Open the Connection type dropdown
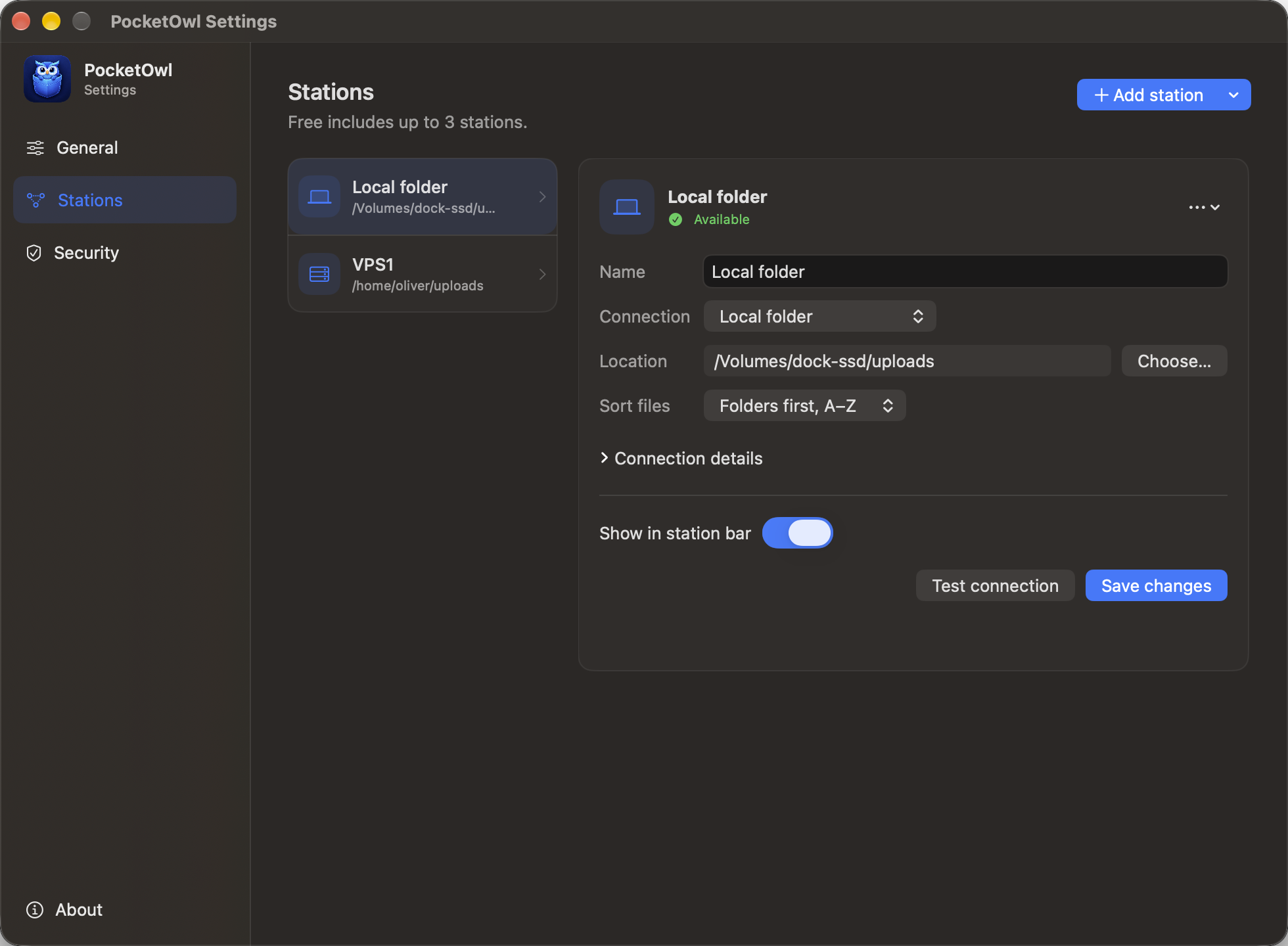The width and height of the screenshot is (1288, 946). [x=819, y=317]
